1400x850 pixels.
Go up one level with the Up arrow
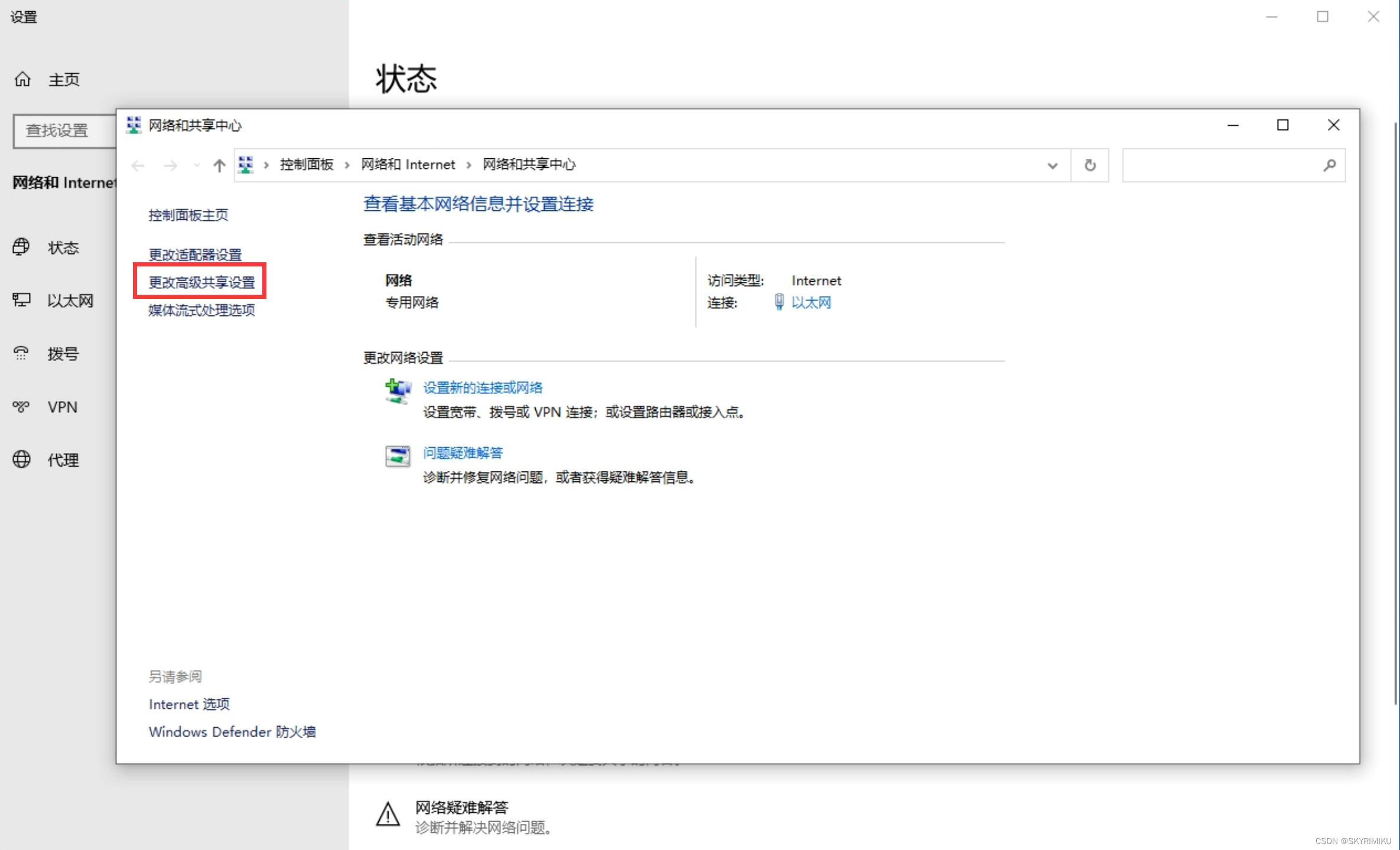(219, 165)
